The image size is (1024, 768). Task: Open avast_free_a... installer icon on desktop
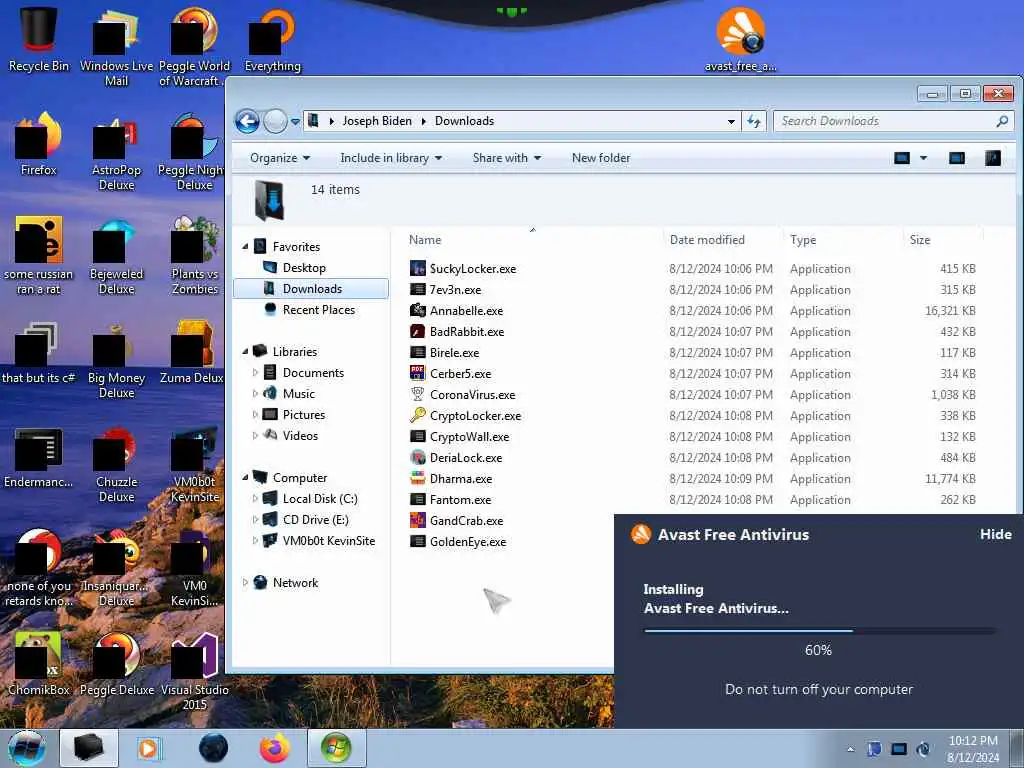(740, 39)
